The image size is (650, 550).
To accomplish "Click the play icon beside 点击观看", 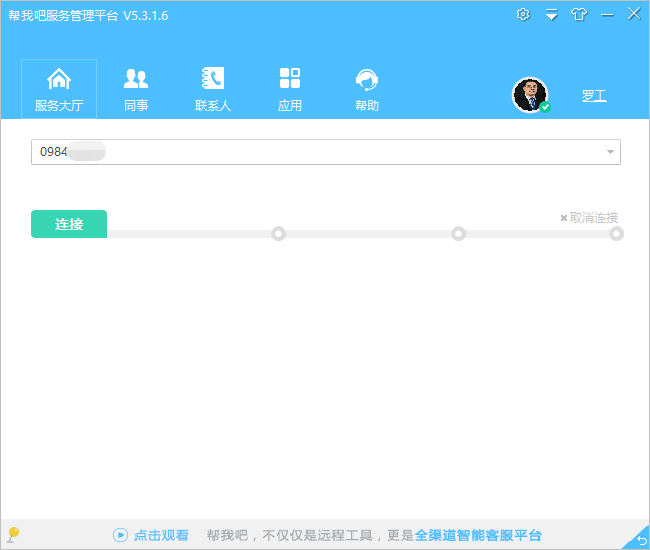I will pos(120,535).
